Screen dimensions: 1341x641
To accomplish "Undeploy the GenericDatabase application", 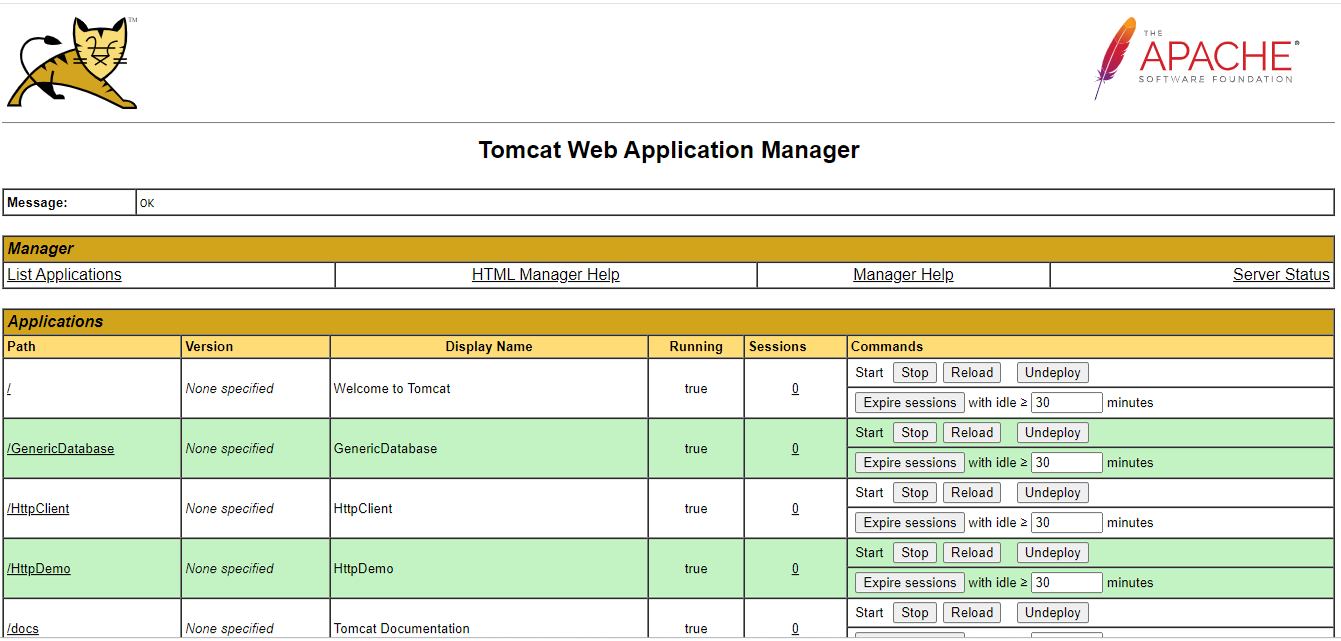I will [1053, 433].
